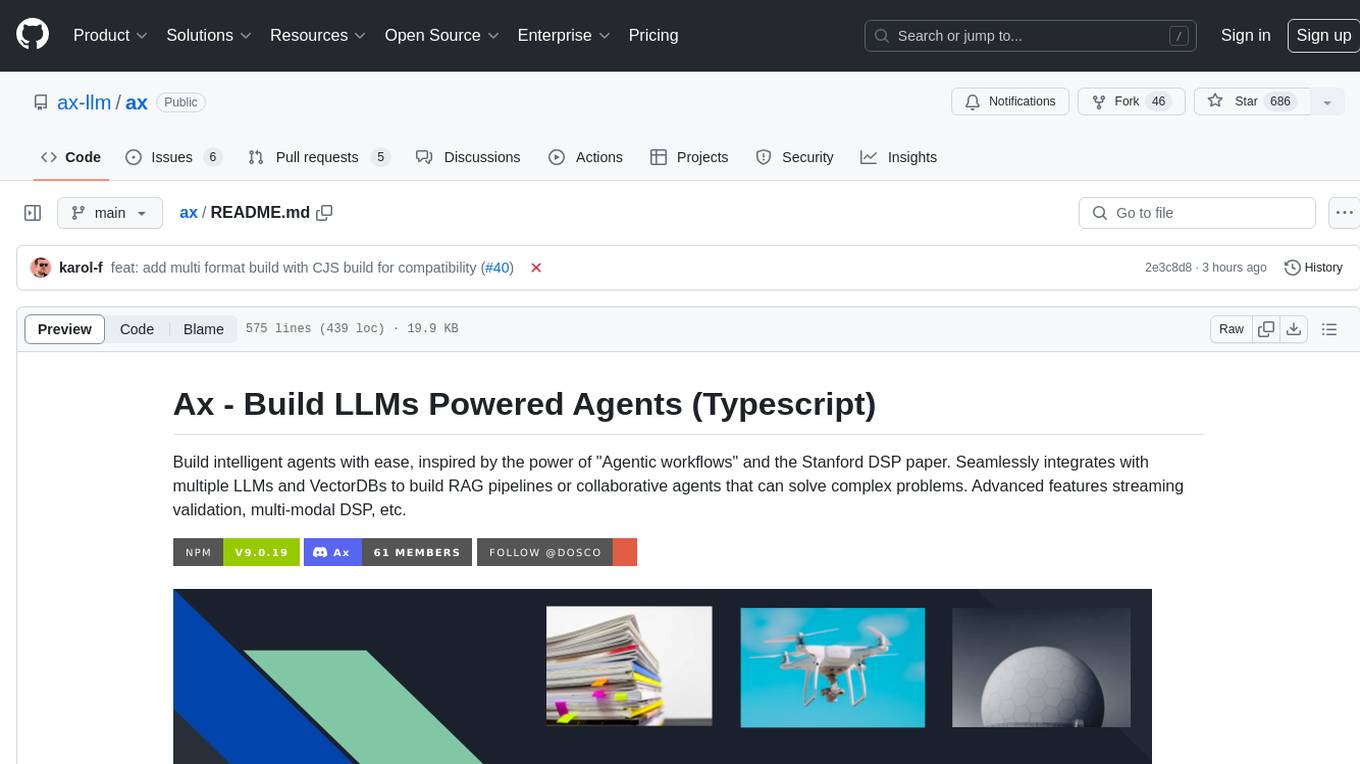Copy the README.md file path
The width and height of the screenshot is (1360, 764).
(x=324, y=213)
